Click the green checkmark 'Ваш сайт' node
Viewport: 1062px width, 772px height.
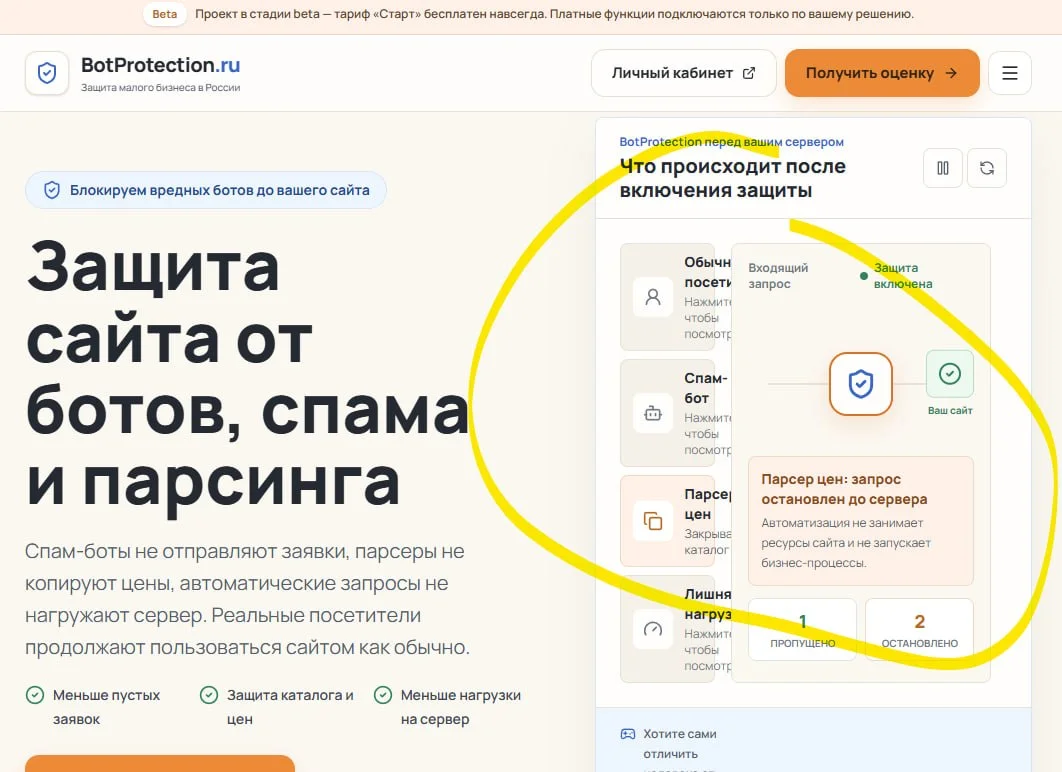[950, 373]
